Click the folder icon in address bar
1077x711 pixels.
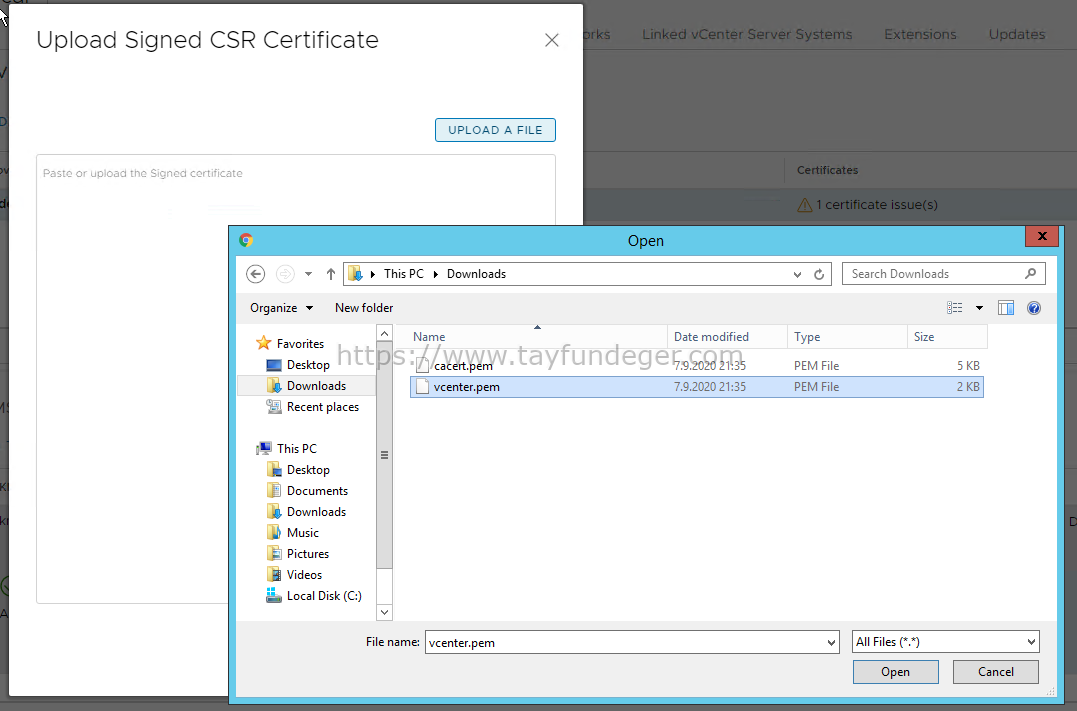coord(355,274)
